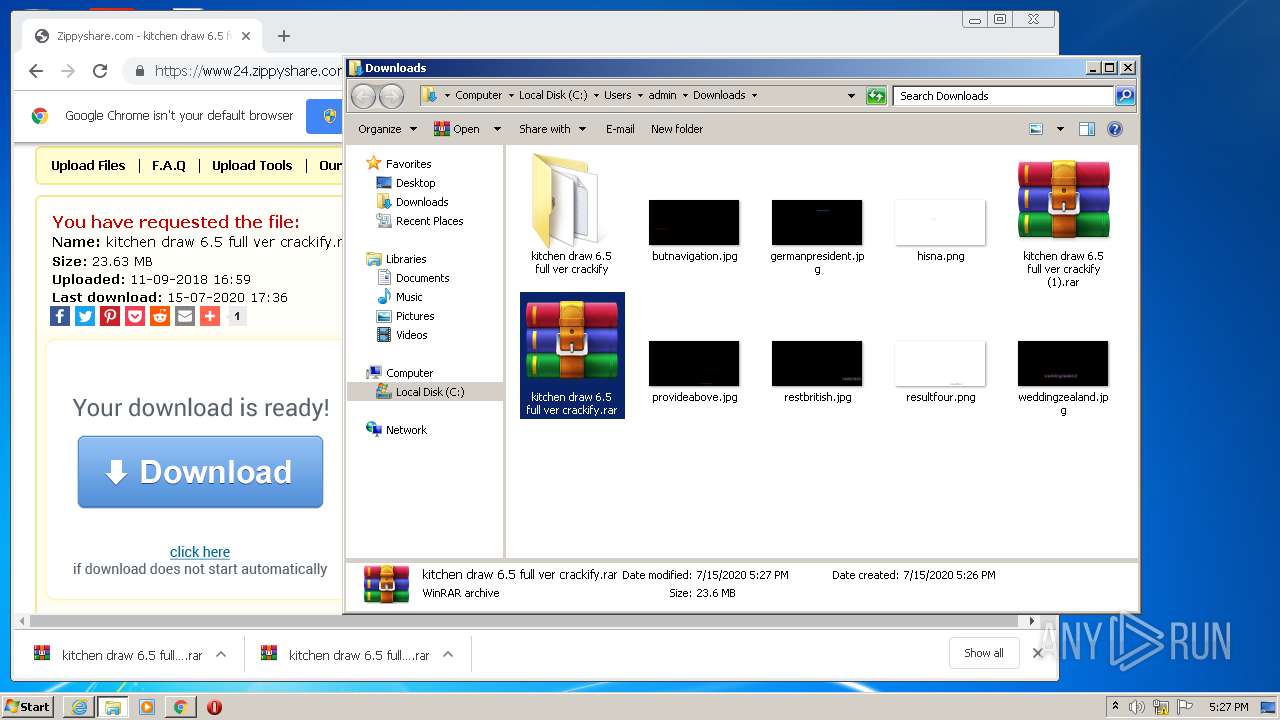1280x720 pixels.
Task: Click the Search Downloads field
Action: tap(1003, 96)
